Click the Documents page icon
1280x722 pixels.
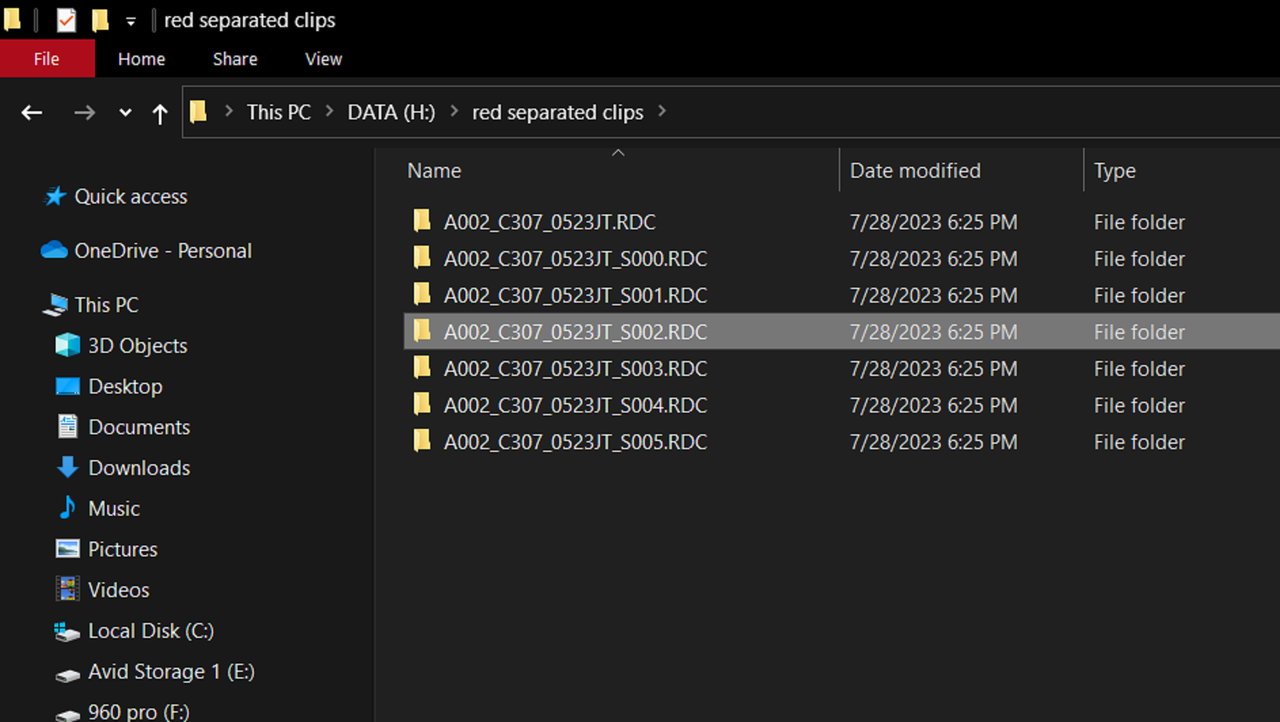pos(67,427)
